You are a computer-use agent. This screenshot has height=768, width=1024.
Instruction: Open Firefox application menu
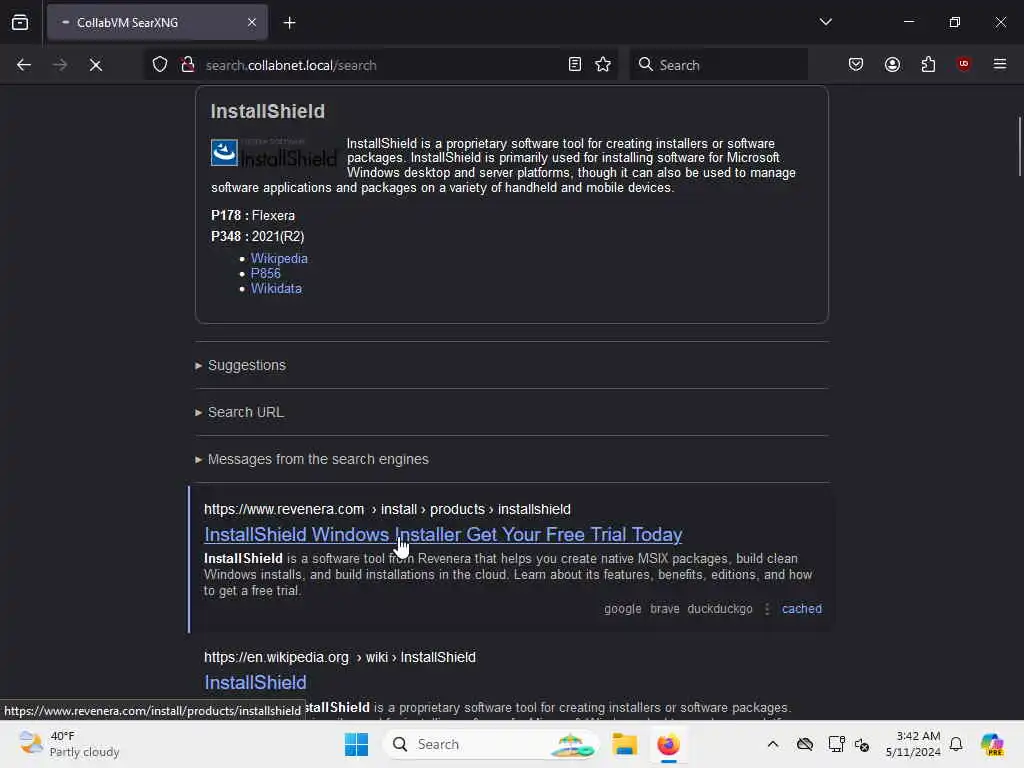coord(999,64)
